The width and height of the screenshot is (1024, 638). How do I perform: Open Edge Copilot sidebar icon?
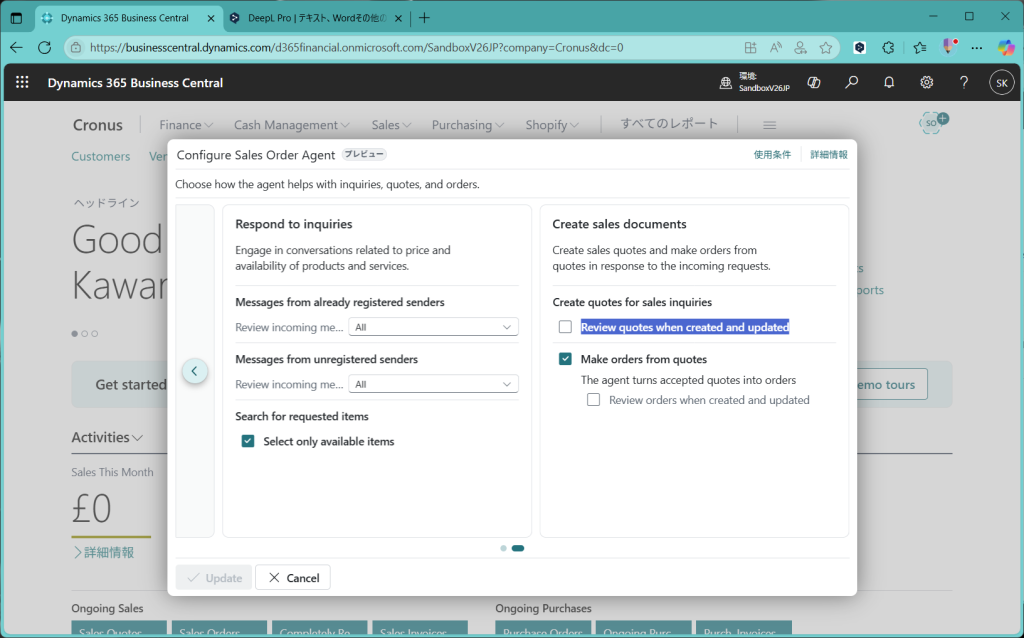[x=1006, y=48]
